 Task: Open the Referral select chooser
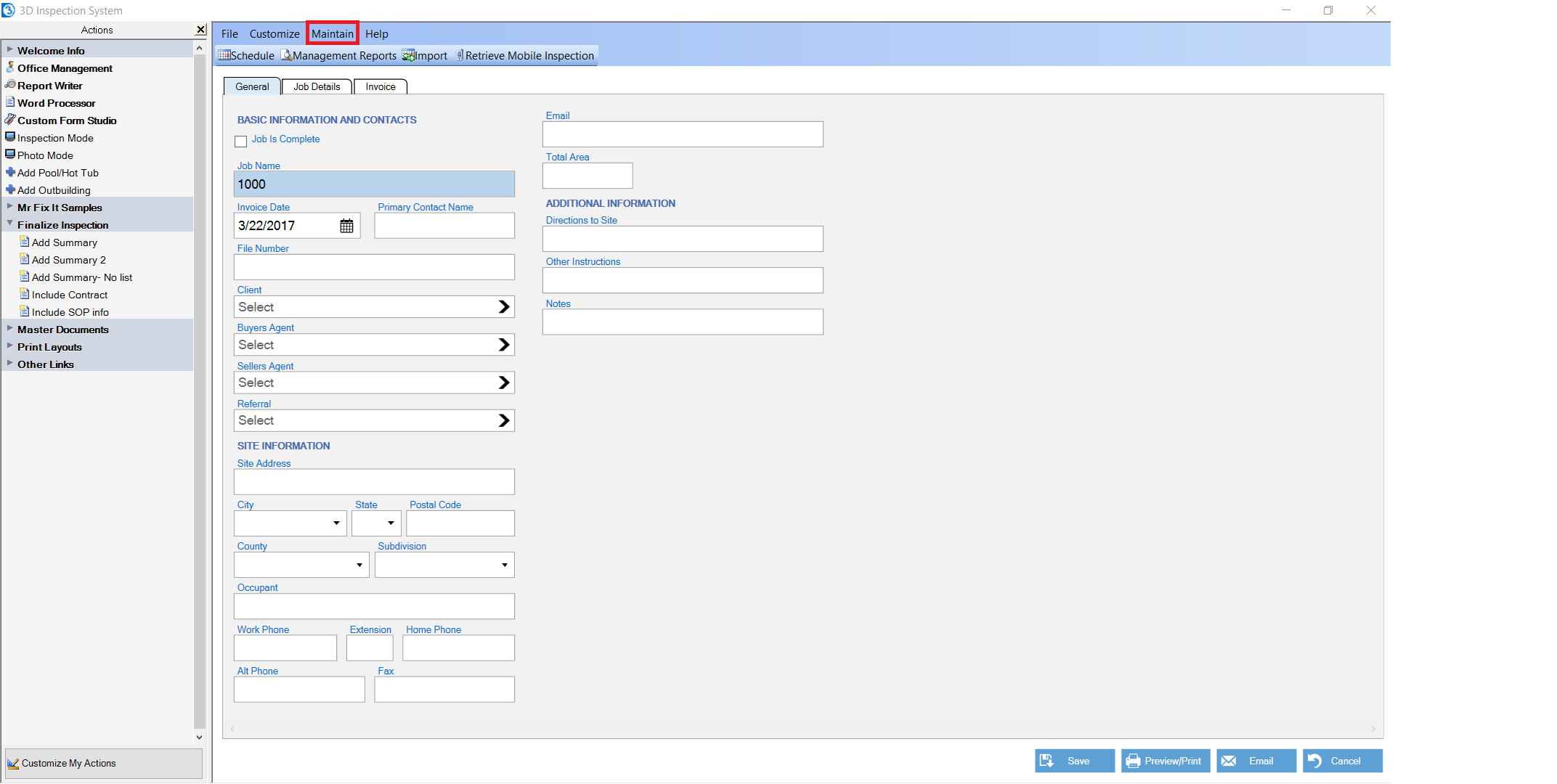pyautogui.click(x=374, y=420)
